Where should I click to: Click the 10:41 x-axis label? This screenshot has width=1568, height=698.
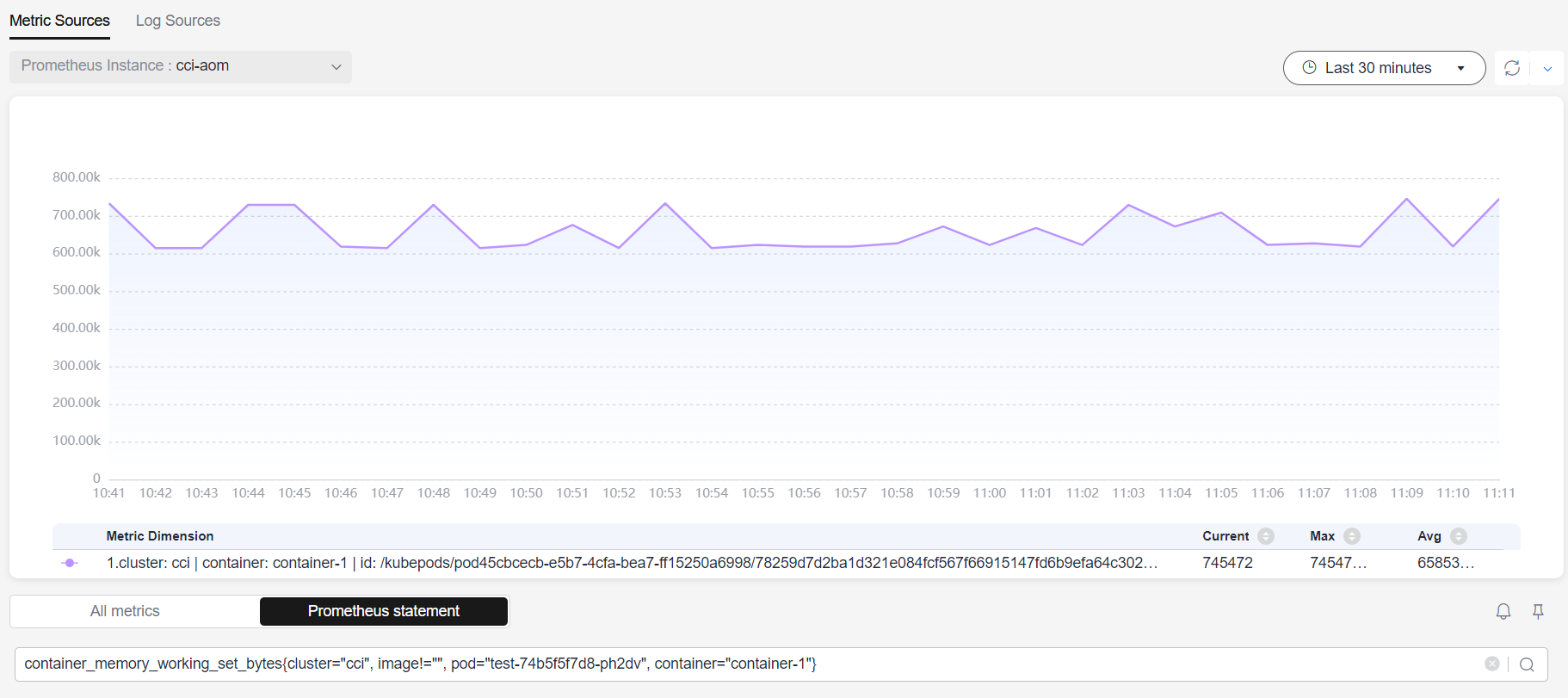click(109, 493)
